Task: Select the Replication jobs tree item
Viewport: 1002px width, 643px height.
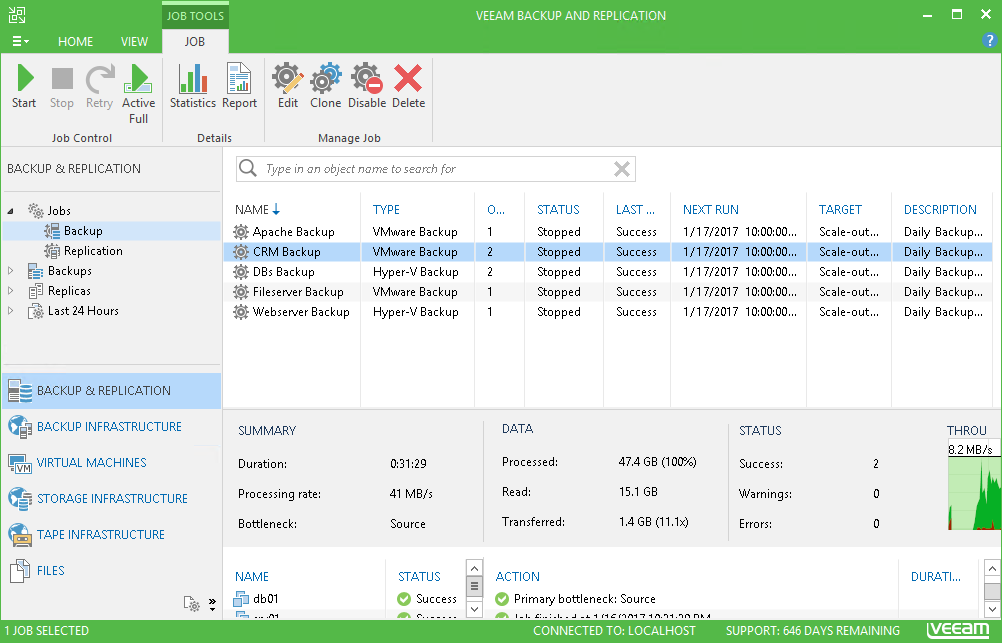Action: click(x=93, y=251)
